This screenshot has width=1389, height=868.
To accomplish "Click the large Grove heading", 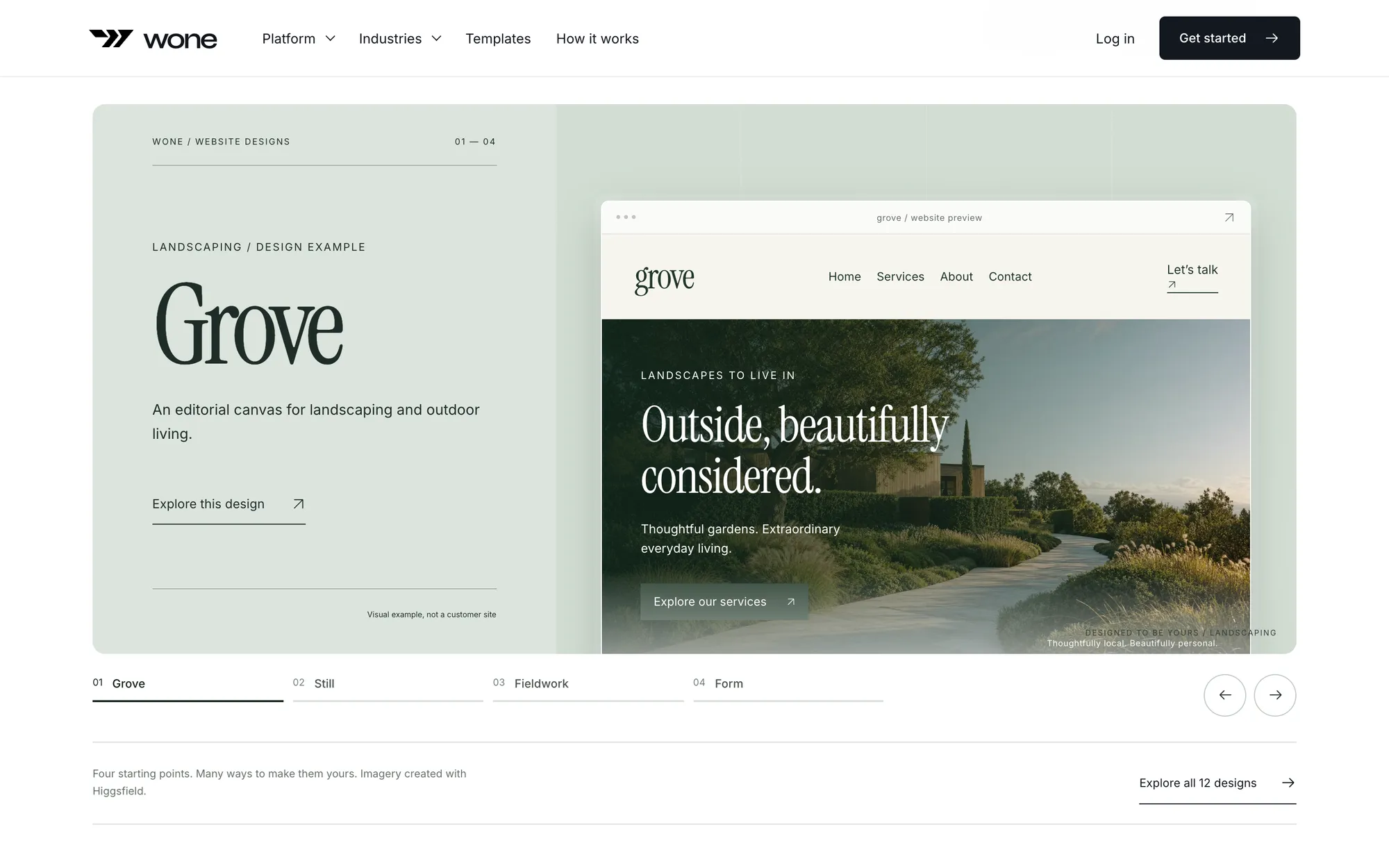I will coord(248,324).
